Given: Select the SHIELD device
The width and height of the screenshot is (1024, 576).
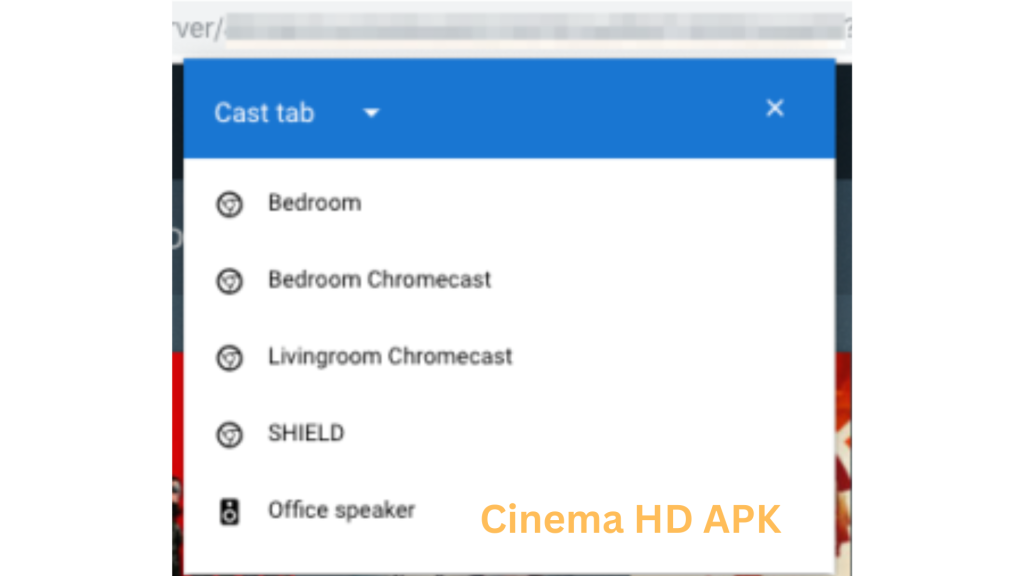Looking at the screenshot, I should [509, 434].
